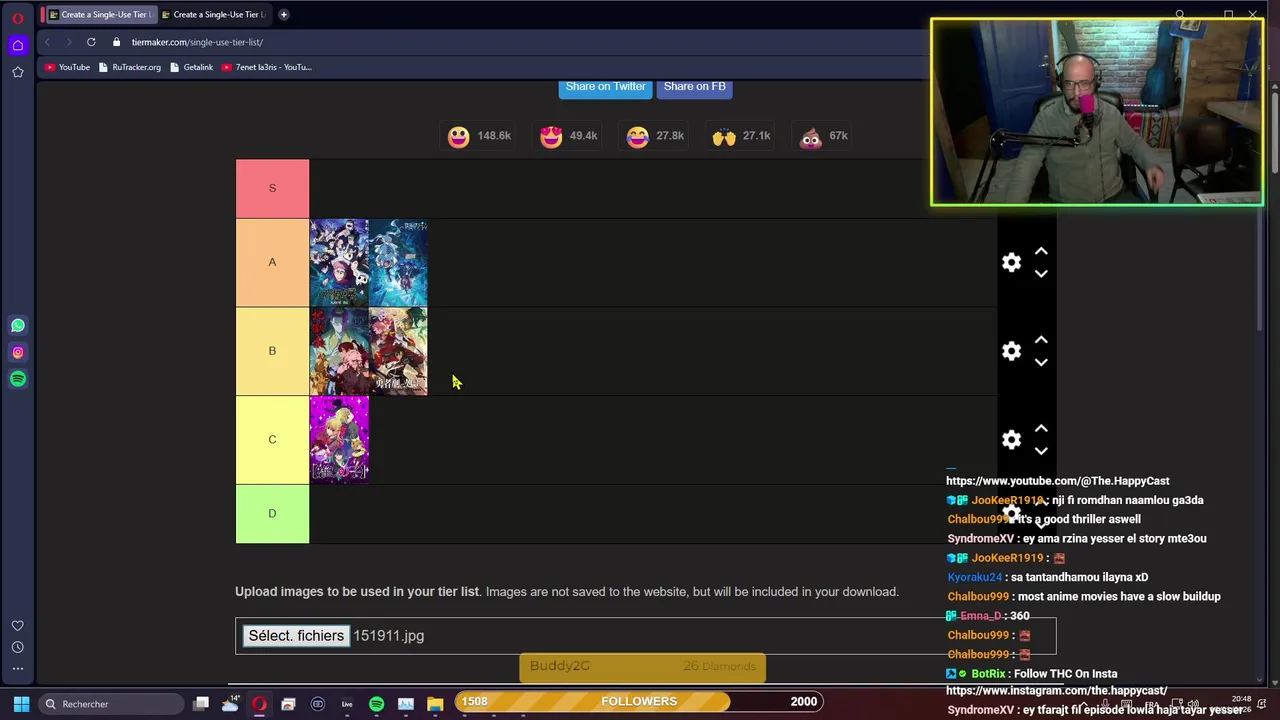The width and height of the screenshot is (1280, 720).
Task: Open the YouTube bookmark
Action: coord(68,67)
